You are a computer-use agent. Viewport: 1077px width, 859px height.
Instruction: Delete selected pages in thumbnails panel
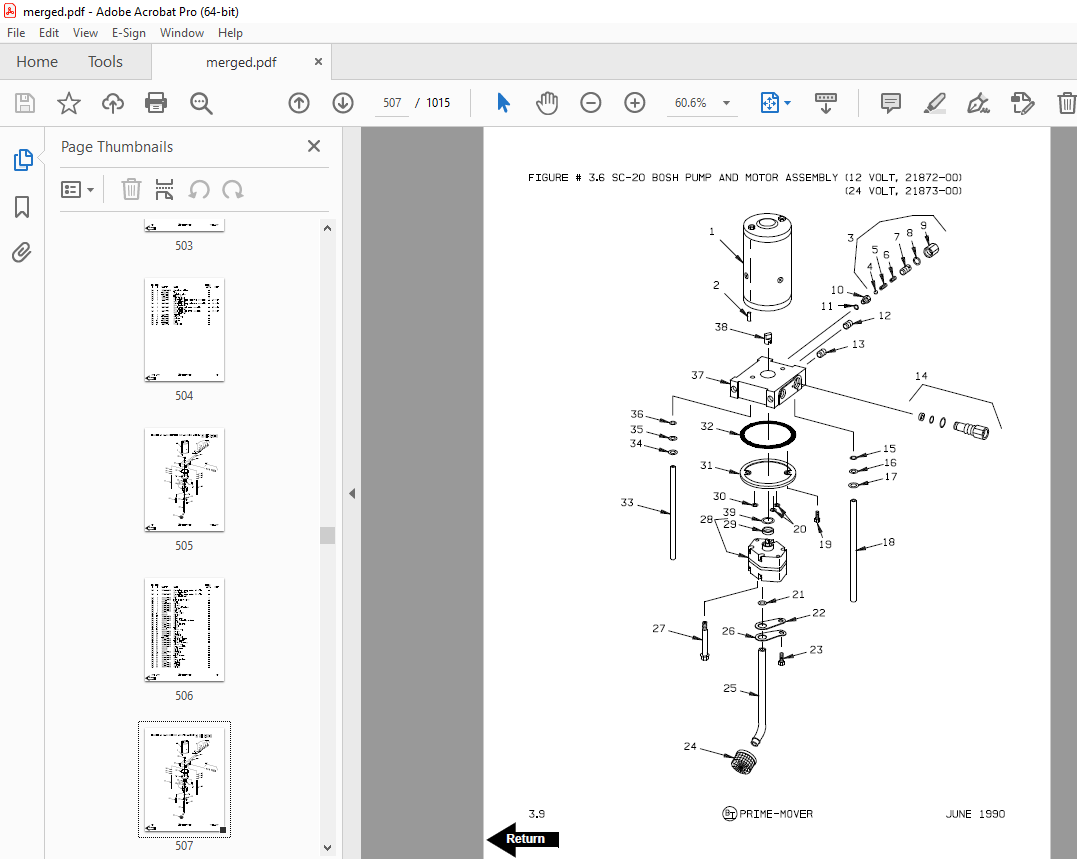(x=131, y=190)
